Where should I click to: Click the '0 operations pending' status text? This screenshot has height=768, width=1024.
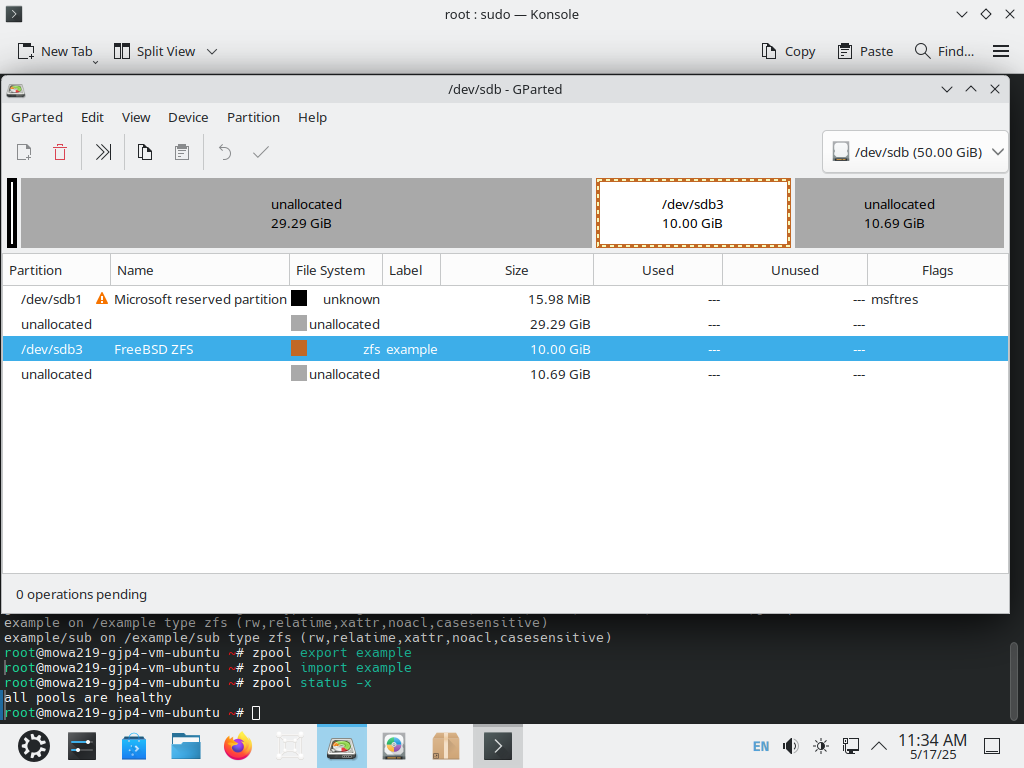tap(82, 594)
